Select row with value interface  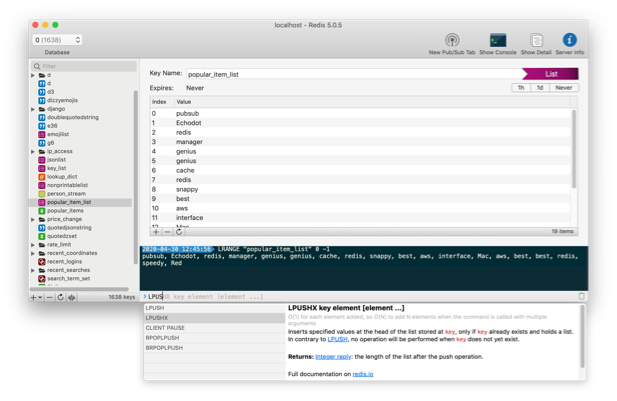tap(360, 218)
